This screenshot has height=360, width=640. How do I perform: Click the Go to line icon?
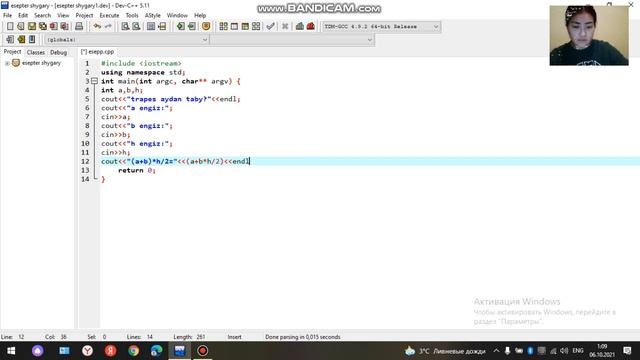pos(162,27)
